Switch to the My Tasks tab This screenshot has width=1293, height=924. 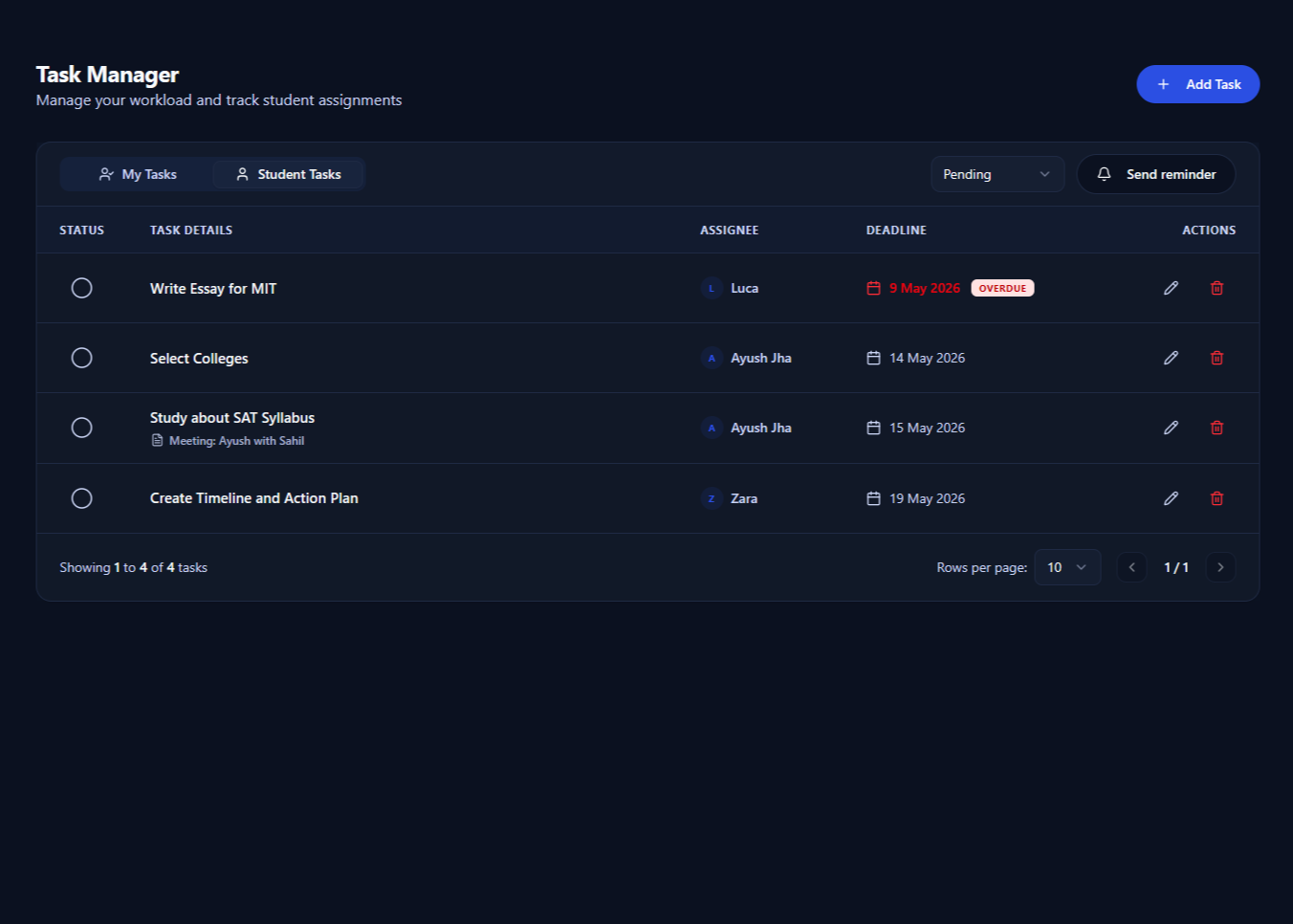pyautogui.click(x=138, y=174)
